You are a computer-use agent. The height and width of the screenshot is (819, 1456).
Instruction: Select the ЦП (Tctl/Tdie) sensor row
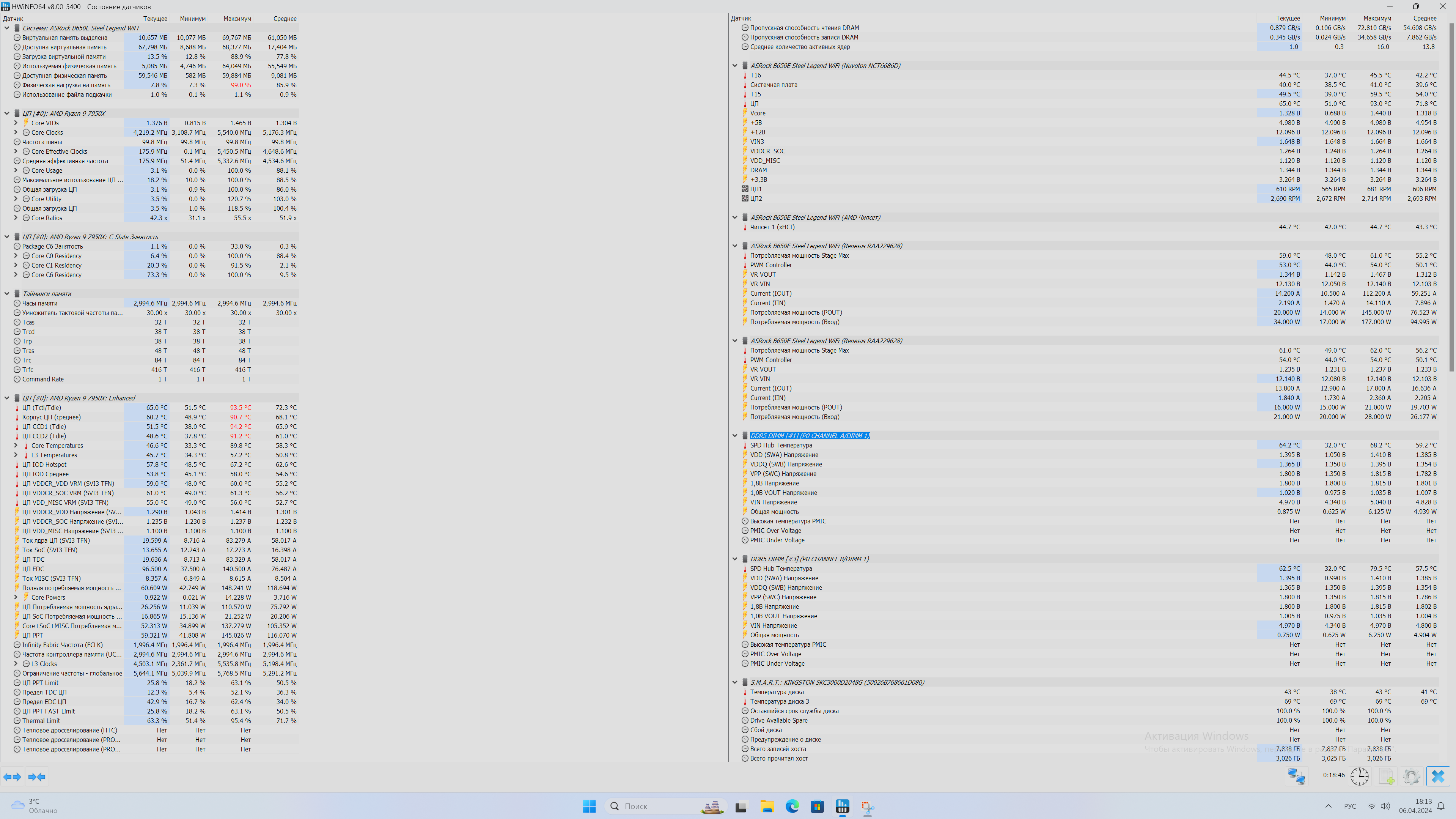41,408
